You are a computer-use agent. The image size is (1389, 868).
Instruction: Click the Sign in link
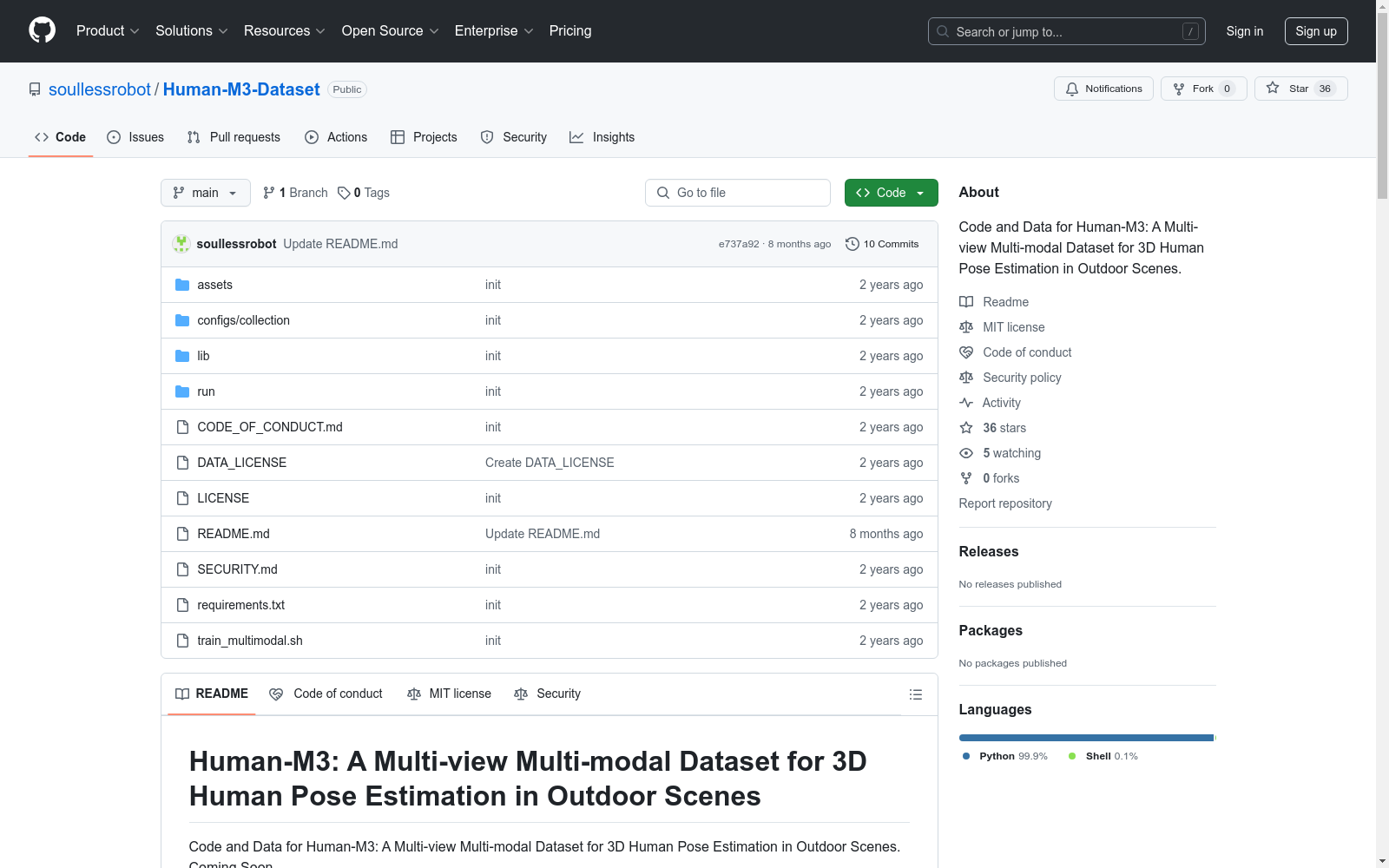[1245, 31]
